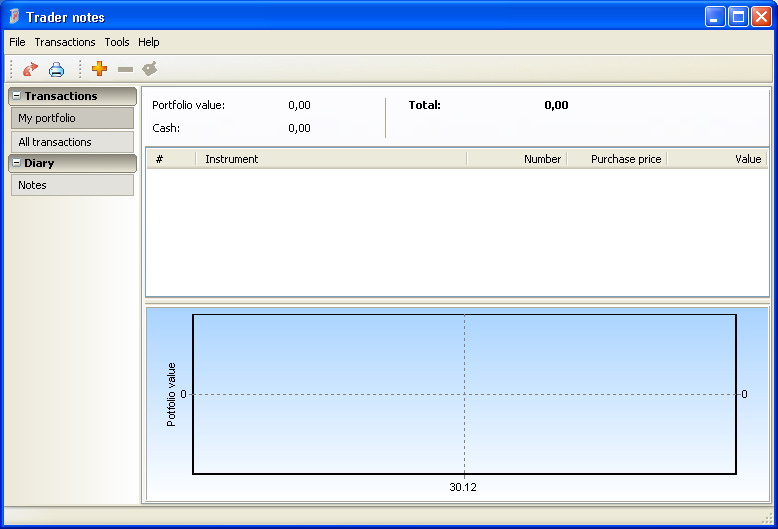Open the File menu
778x529 pixels.
coord(17,42)
